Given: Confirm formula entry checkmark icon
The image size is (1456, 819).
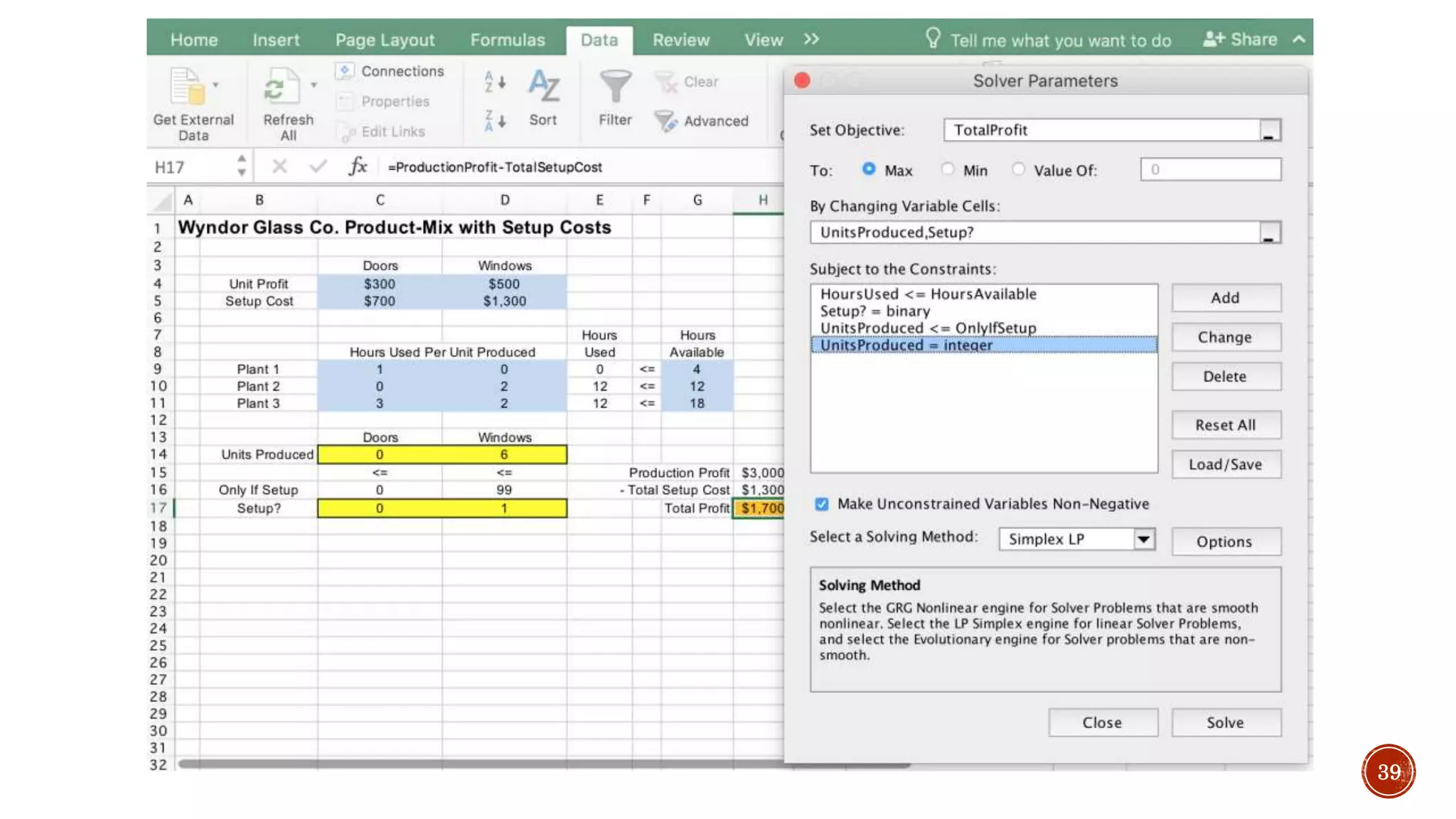Looking at the screenshot, I should [318, 166].
